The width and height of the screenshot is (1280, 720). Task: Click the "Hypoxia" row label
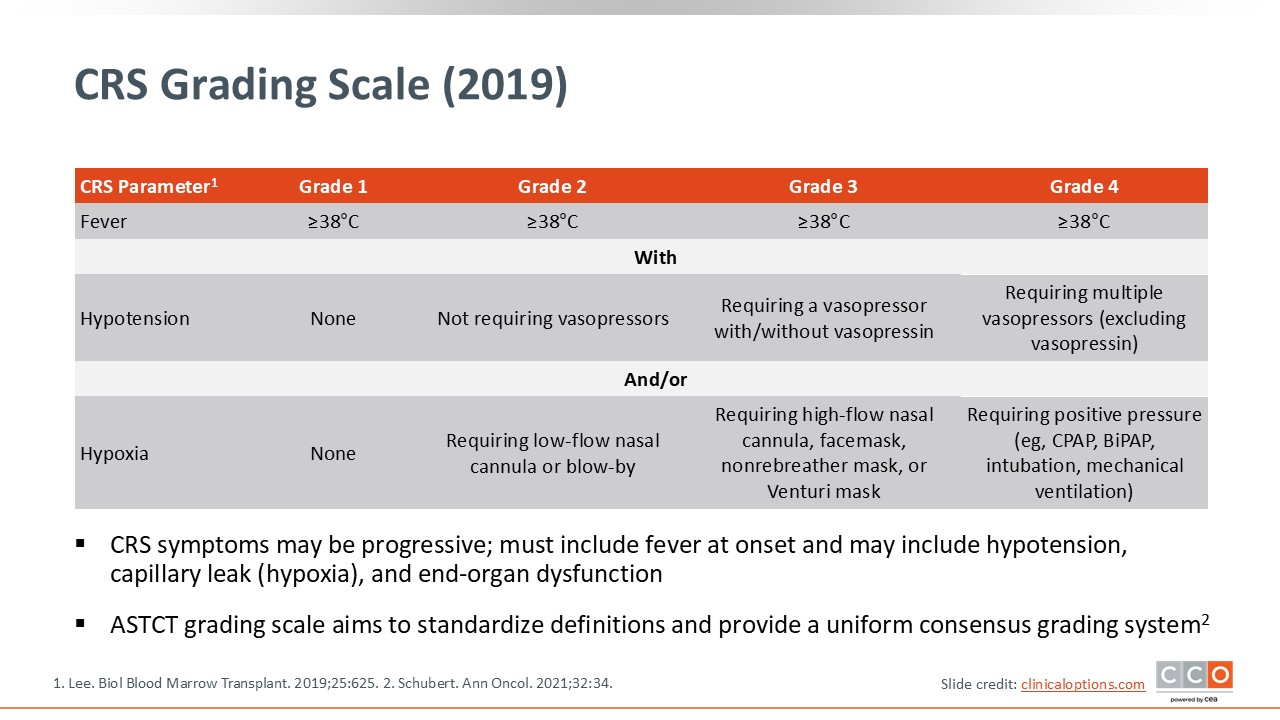[114, 453]
